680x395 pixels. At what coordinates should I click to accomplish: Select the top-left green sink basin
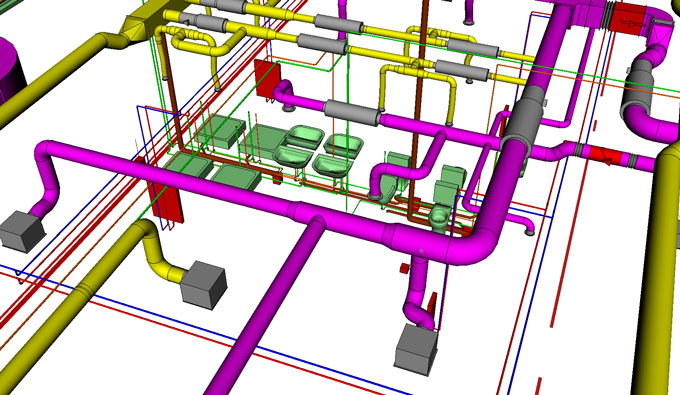(306, 134)
